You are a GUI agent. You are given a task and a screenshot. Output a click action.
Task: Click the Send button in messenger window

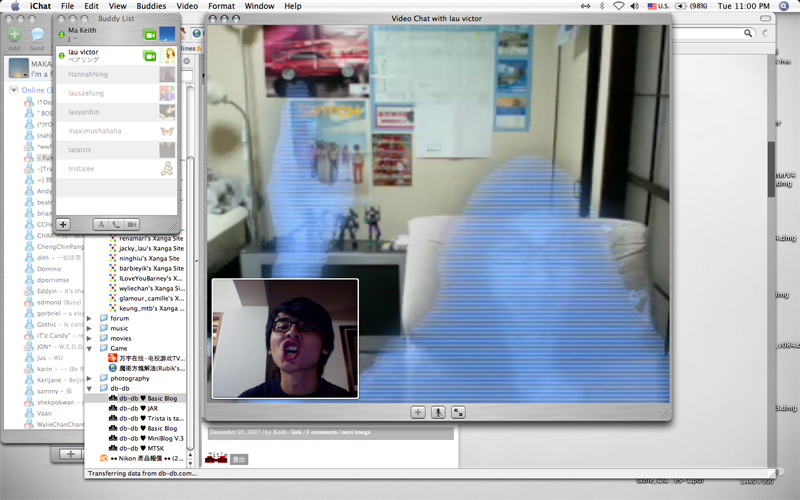coord(37,39)
